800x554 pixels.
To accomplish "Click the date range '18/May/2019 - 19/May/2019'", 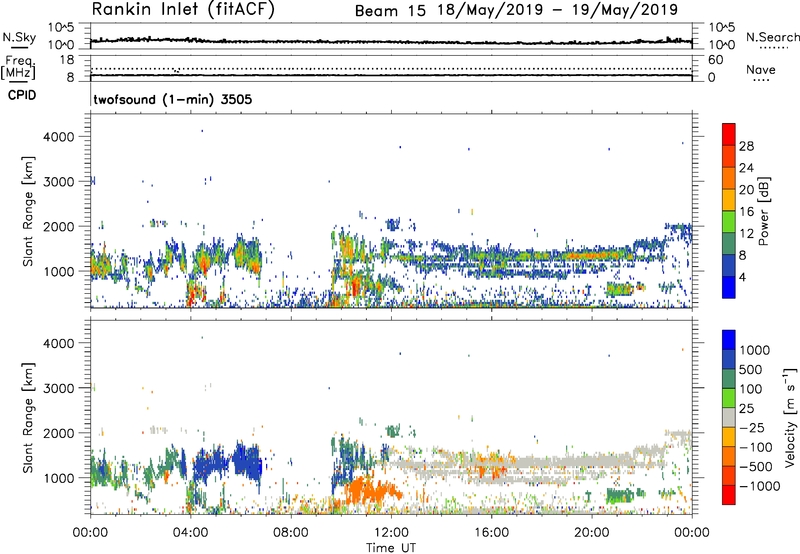I will click(557, 10).
